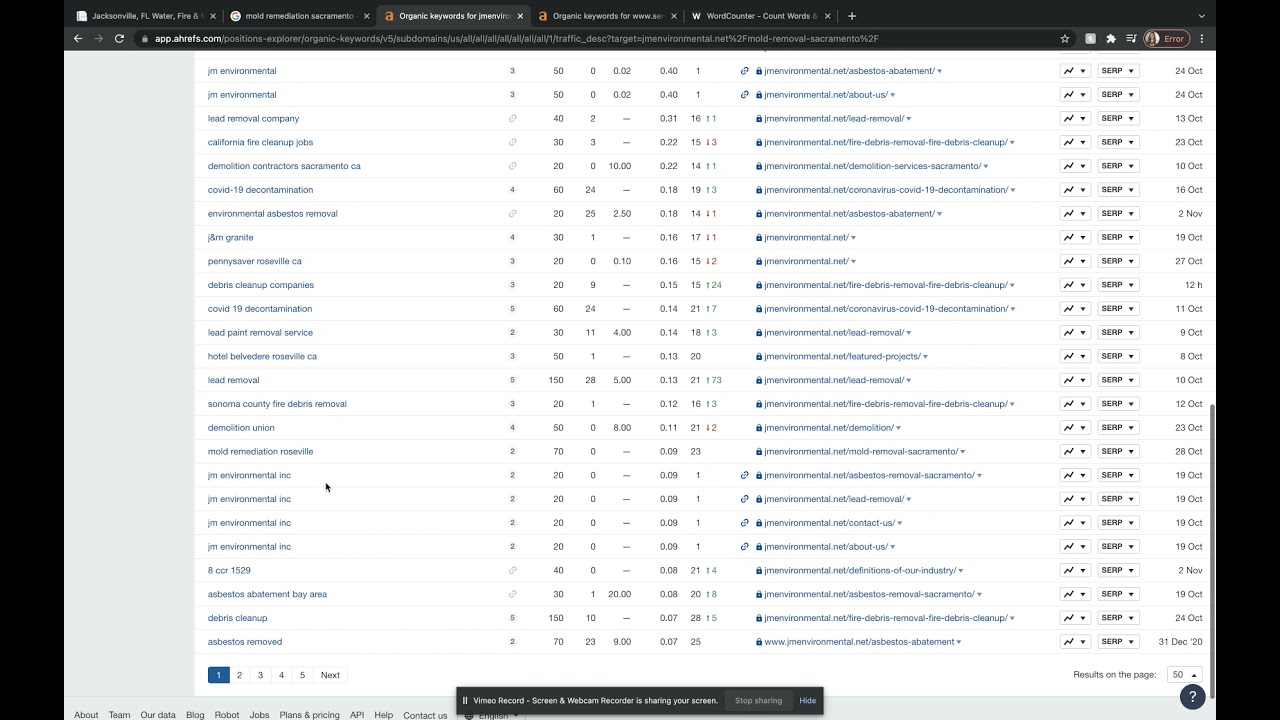Click SERP features icon for lead removal company
1280x720 pixels.
513,118
